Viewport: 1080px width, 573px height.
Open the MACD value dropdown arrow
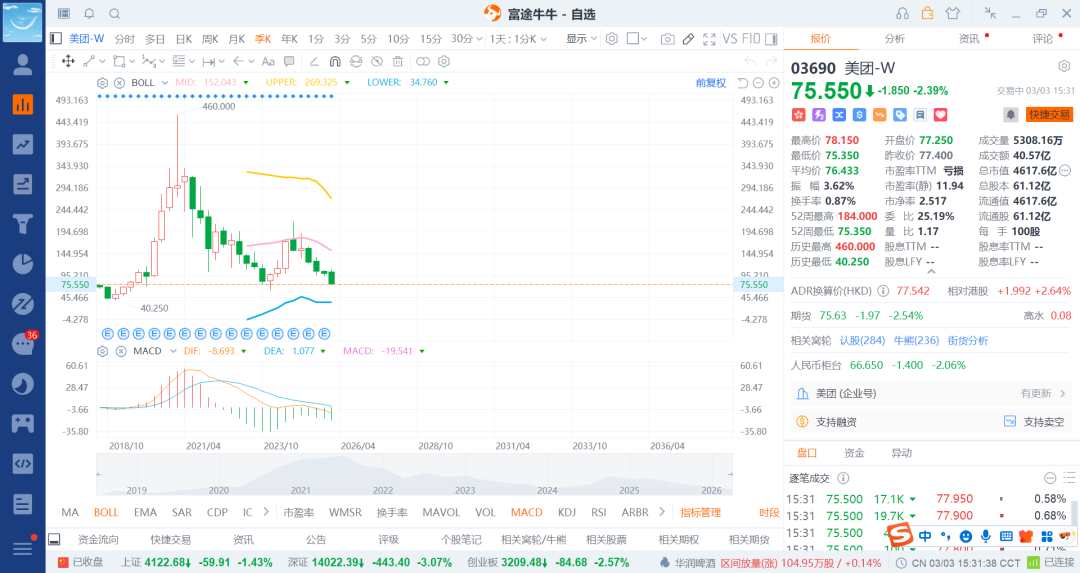coord(422,351)
